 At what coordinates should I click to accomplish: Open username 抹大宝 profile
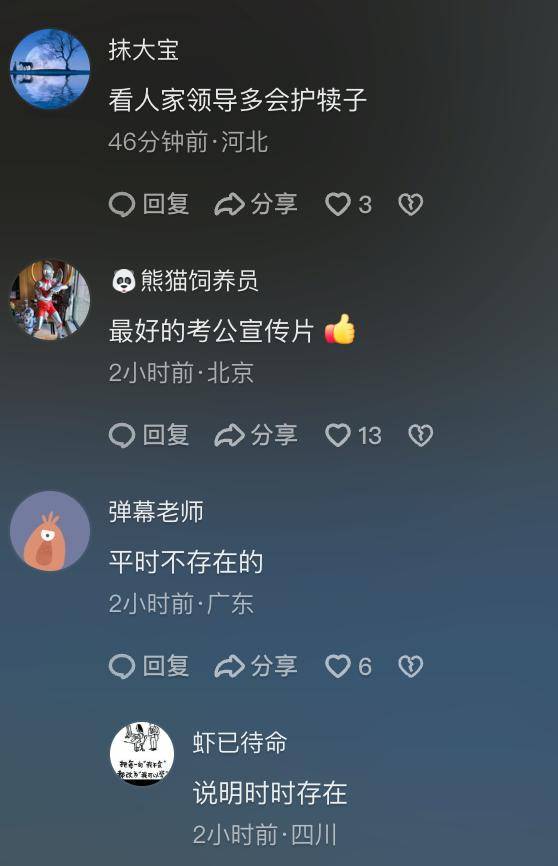tap(144, 50)
